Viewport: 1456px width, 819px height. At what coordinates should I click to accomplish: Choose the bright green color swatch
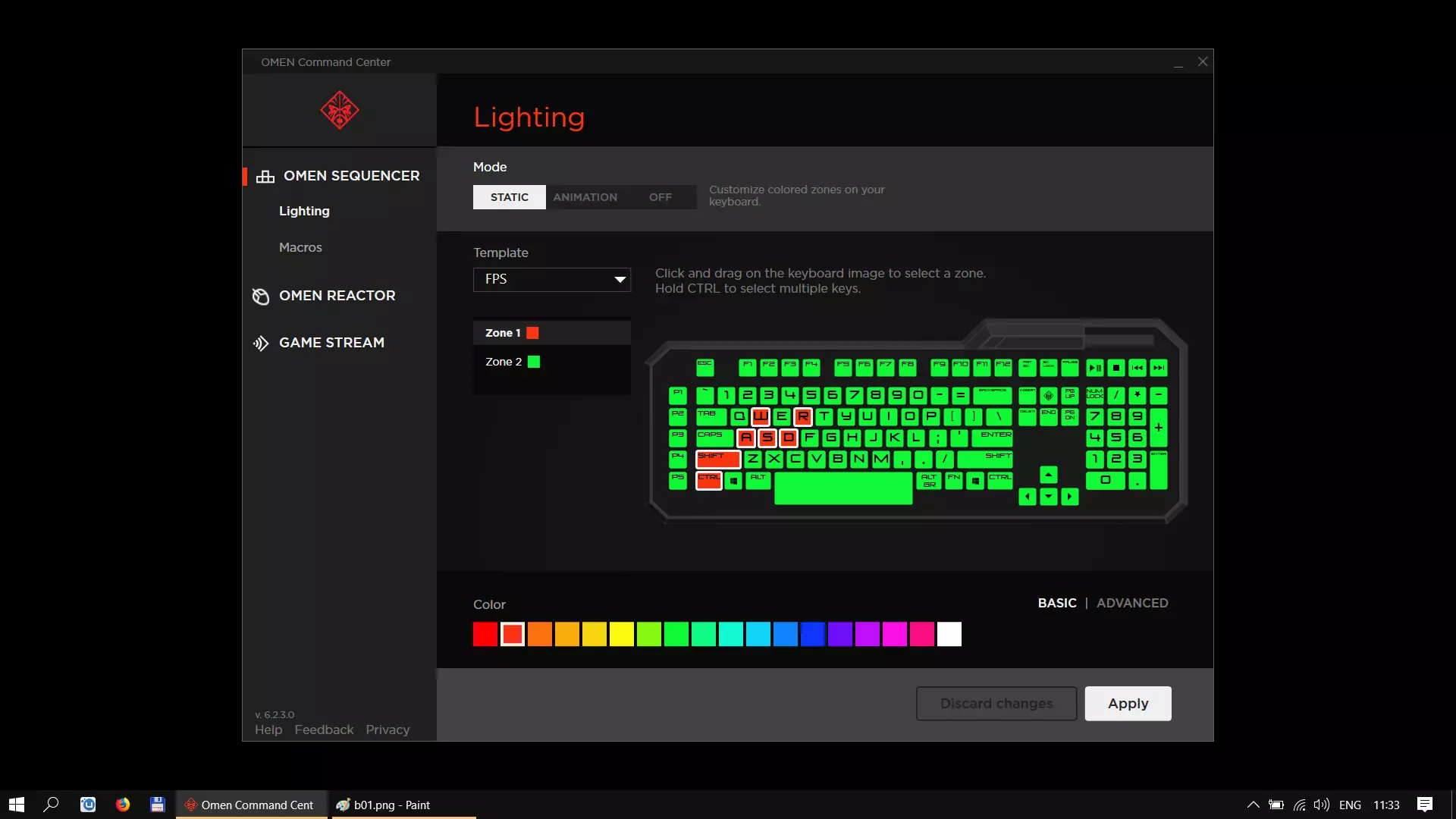[676, 634]
